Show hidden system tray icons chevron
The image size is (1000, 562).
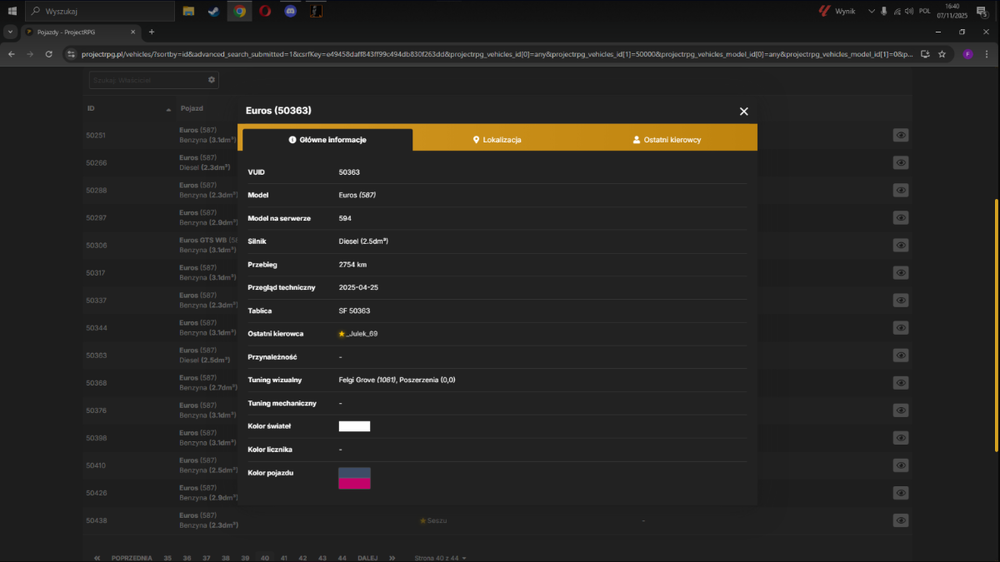click(871, 11)
